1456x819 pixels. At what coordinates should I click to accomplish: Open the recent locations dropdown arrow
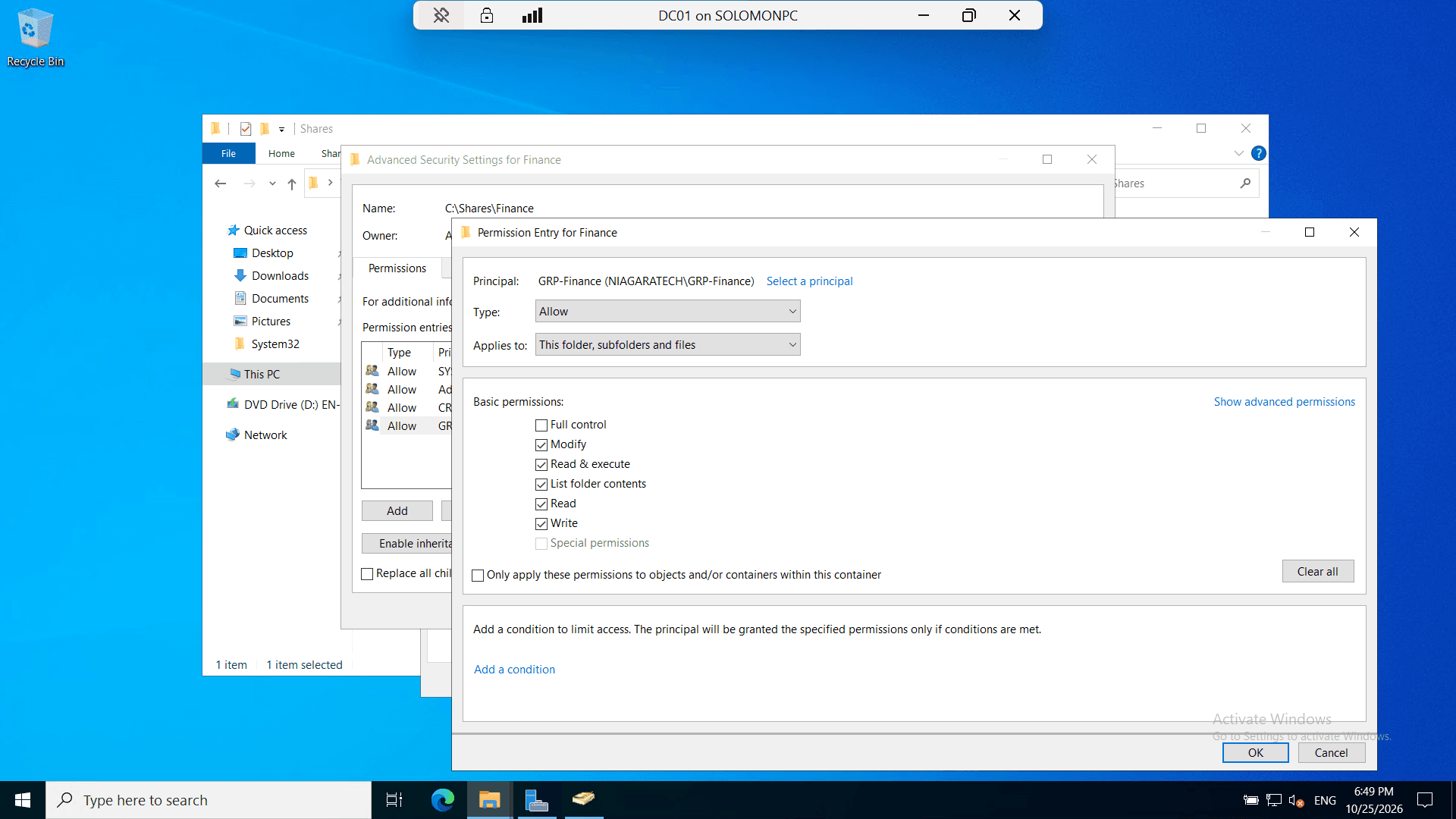click(x=272, y=184)
